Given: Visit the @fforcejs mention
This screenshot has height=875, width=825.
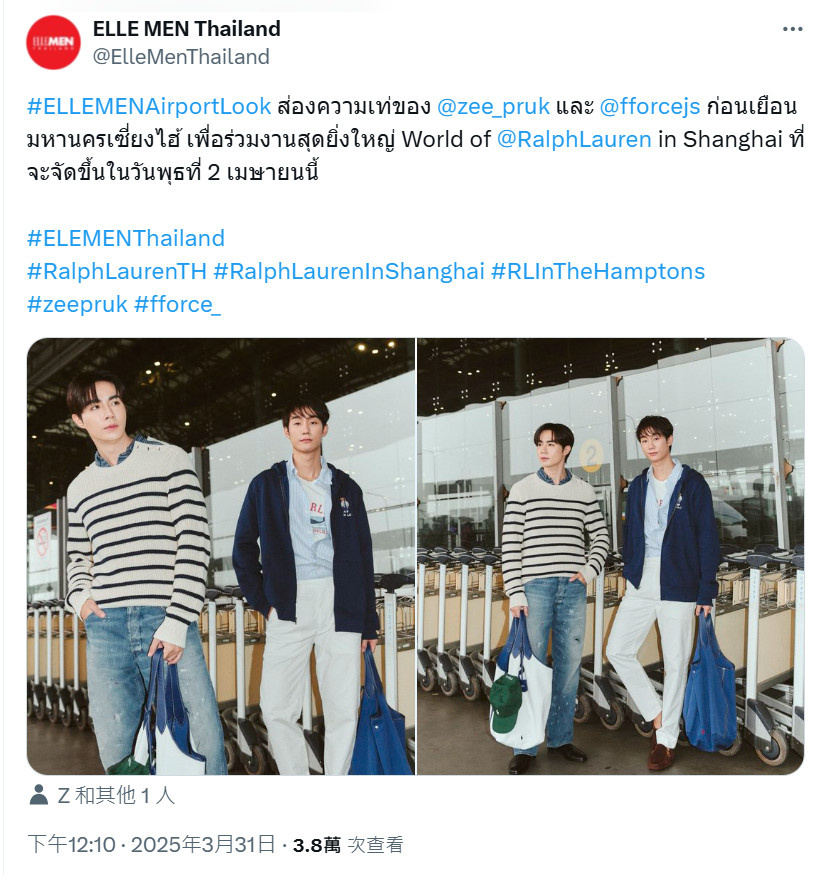Looking at the screenshot, I should point(650,106).
